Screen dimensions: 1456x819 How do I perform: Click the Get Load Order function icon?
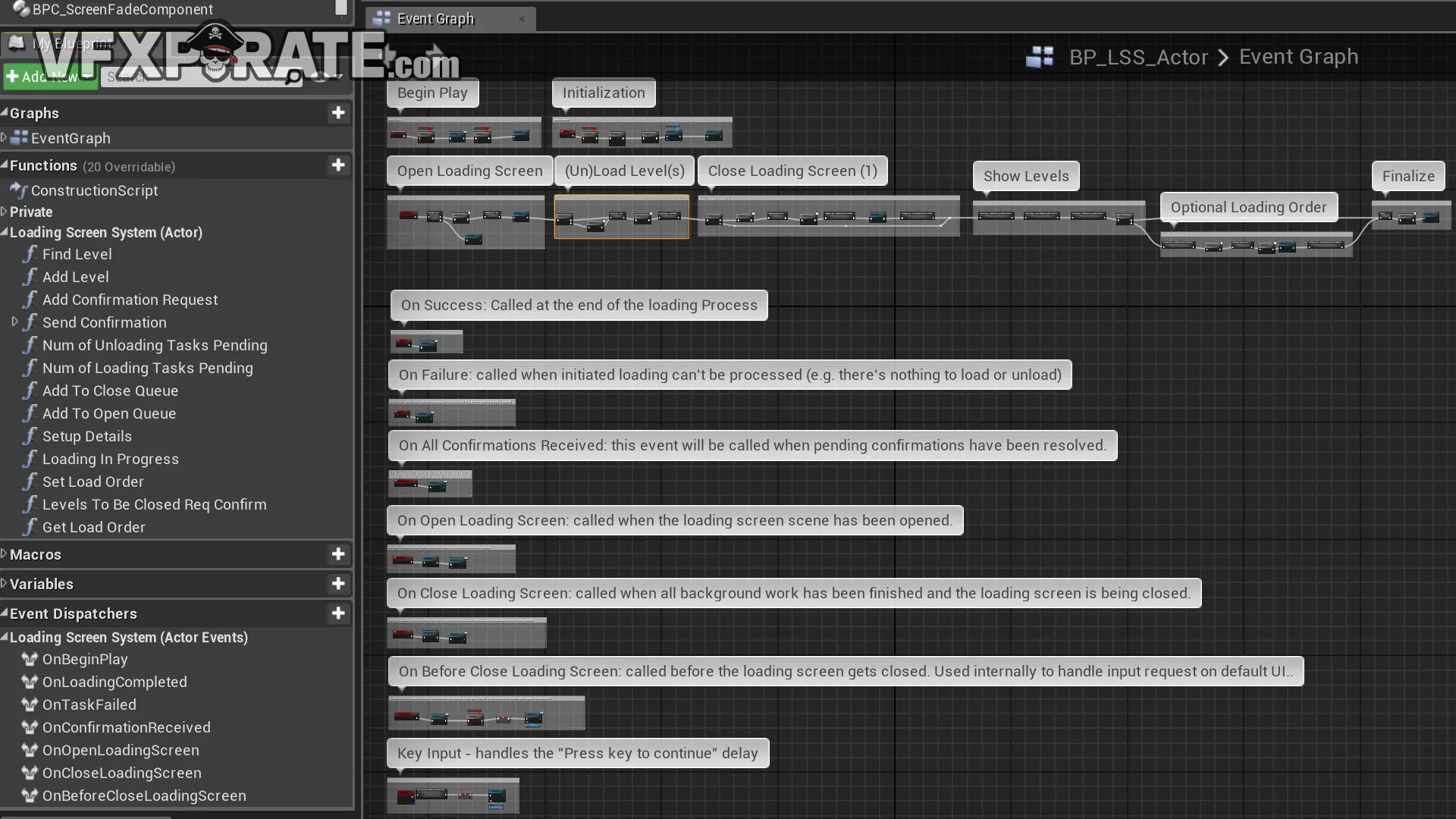pyautogui.click(x=30, y=527)
